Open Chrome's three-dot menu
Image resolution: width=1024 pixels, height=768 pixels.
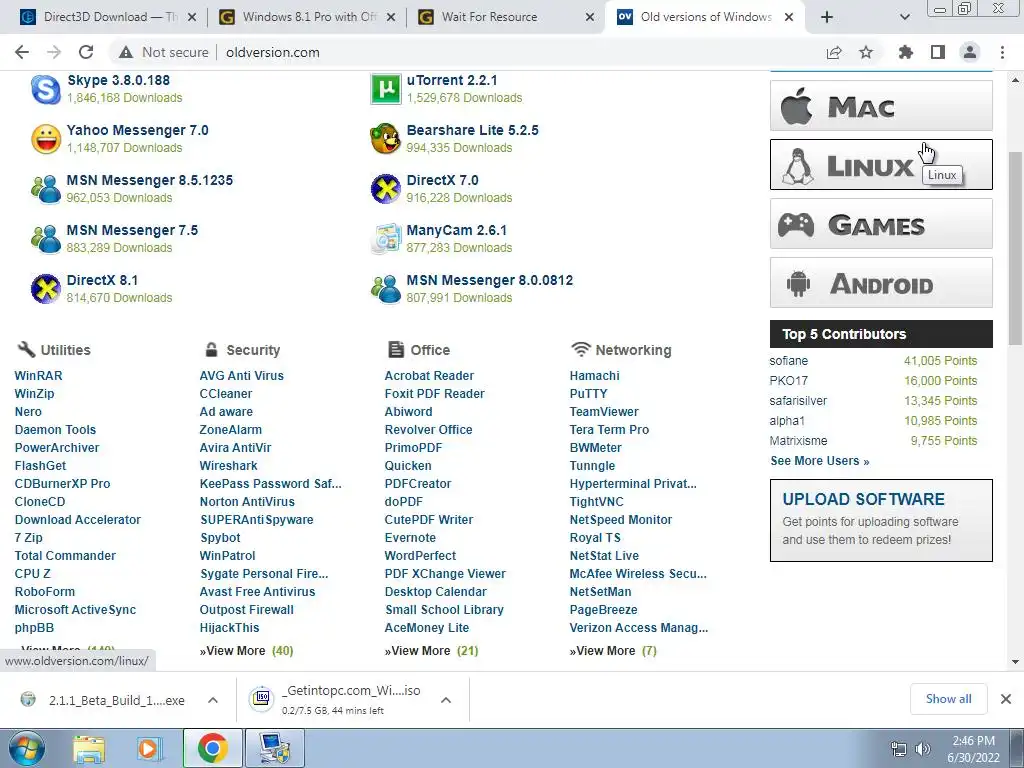click(1002, 52)
